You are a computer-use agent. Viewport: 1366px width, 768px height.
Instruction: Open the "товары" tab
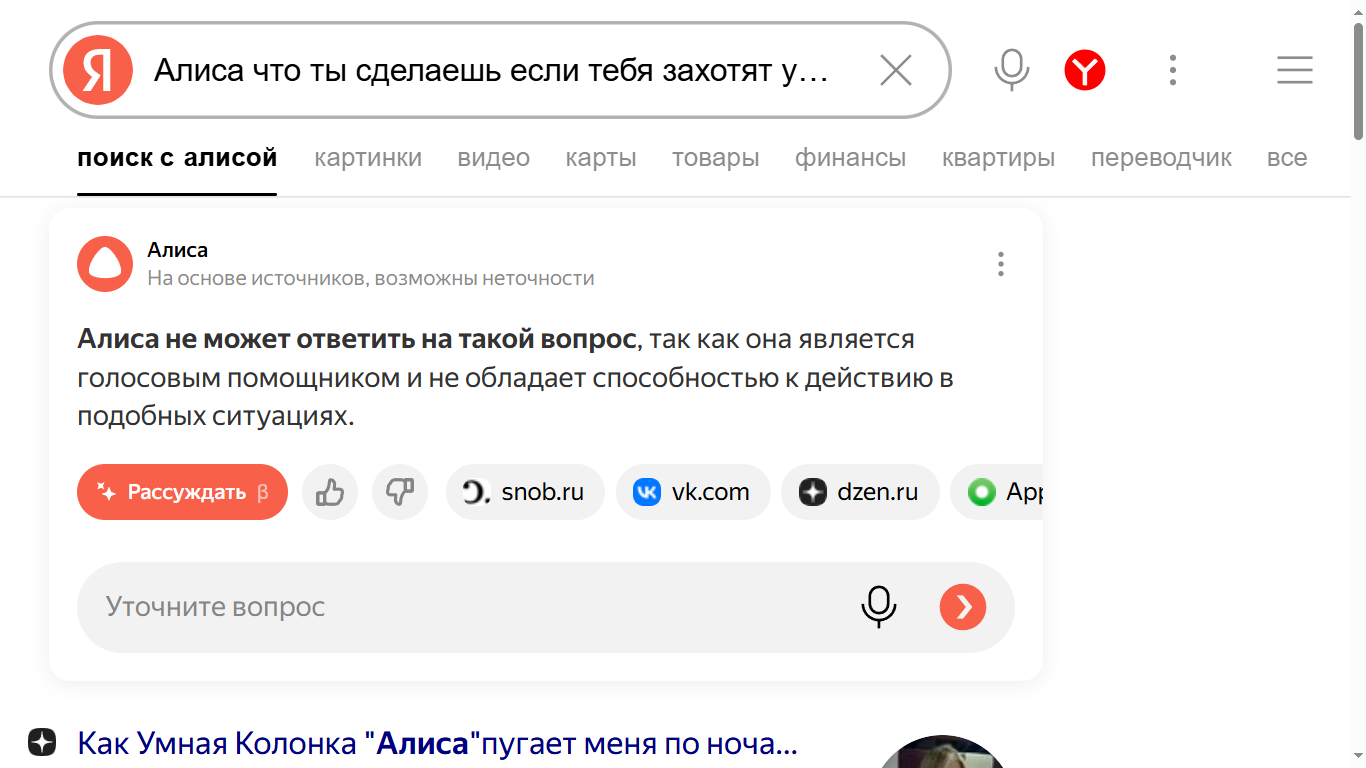pyautogui.click(x=716, y=158)
